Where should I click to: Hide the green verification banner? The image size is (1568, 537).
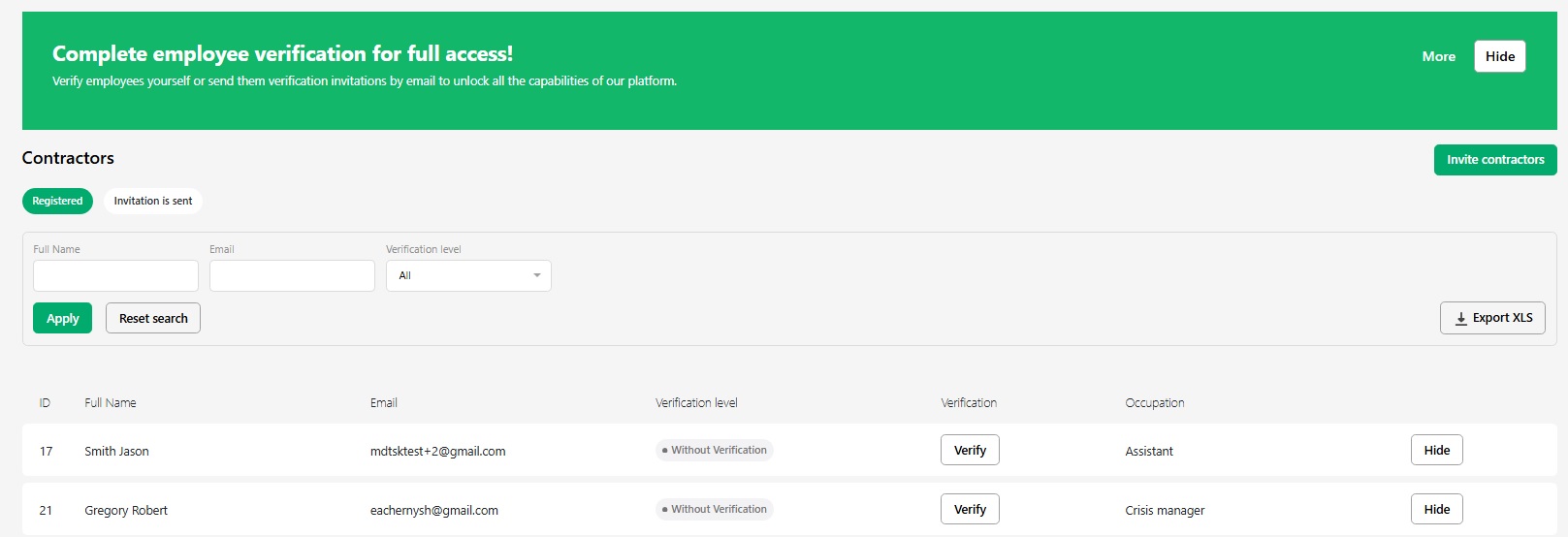coord(1500,56)
